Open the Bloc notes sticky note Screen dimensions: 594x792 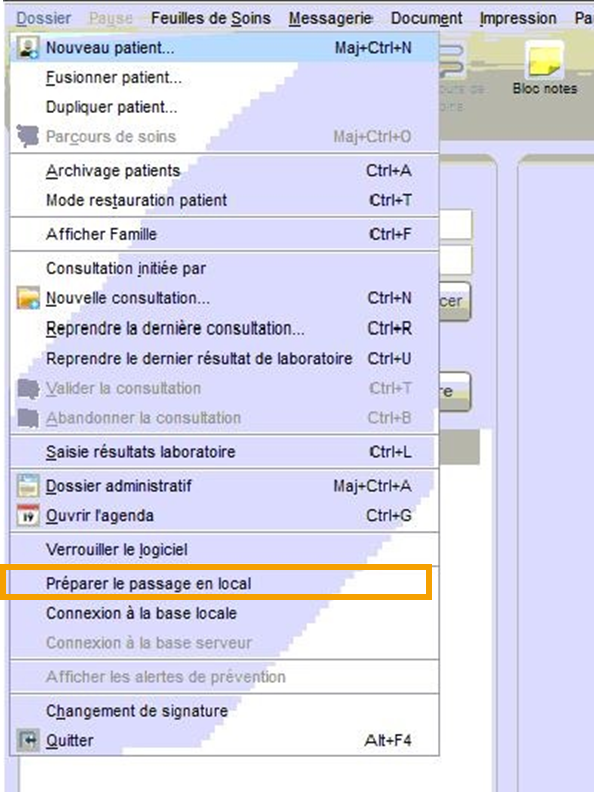click(x=545, y=68)
